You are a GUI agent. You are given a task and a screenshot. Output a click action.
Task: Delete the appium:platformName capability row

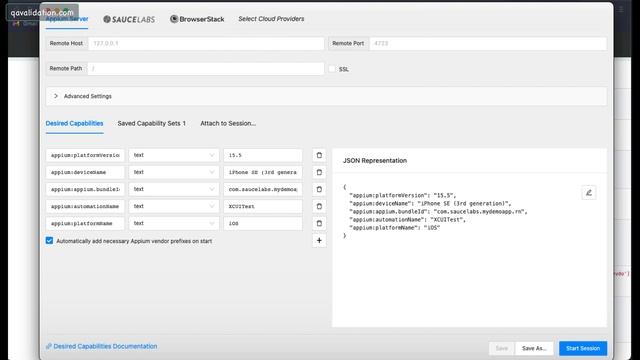(319, 223)
